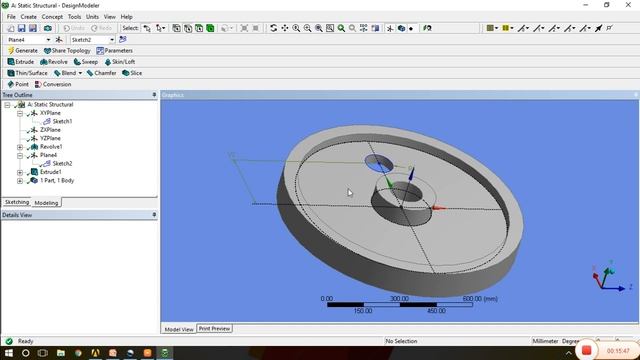Image resolution: width=640 pixels, height=360 pixels.
Task: Select the Revolve tool
Action: [54, 62]
